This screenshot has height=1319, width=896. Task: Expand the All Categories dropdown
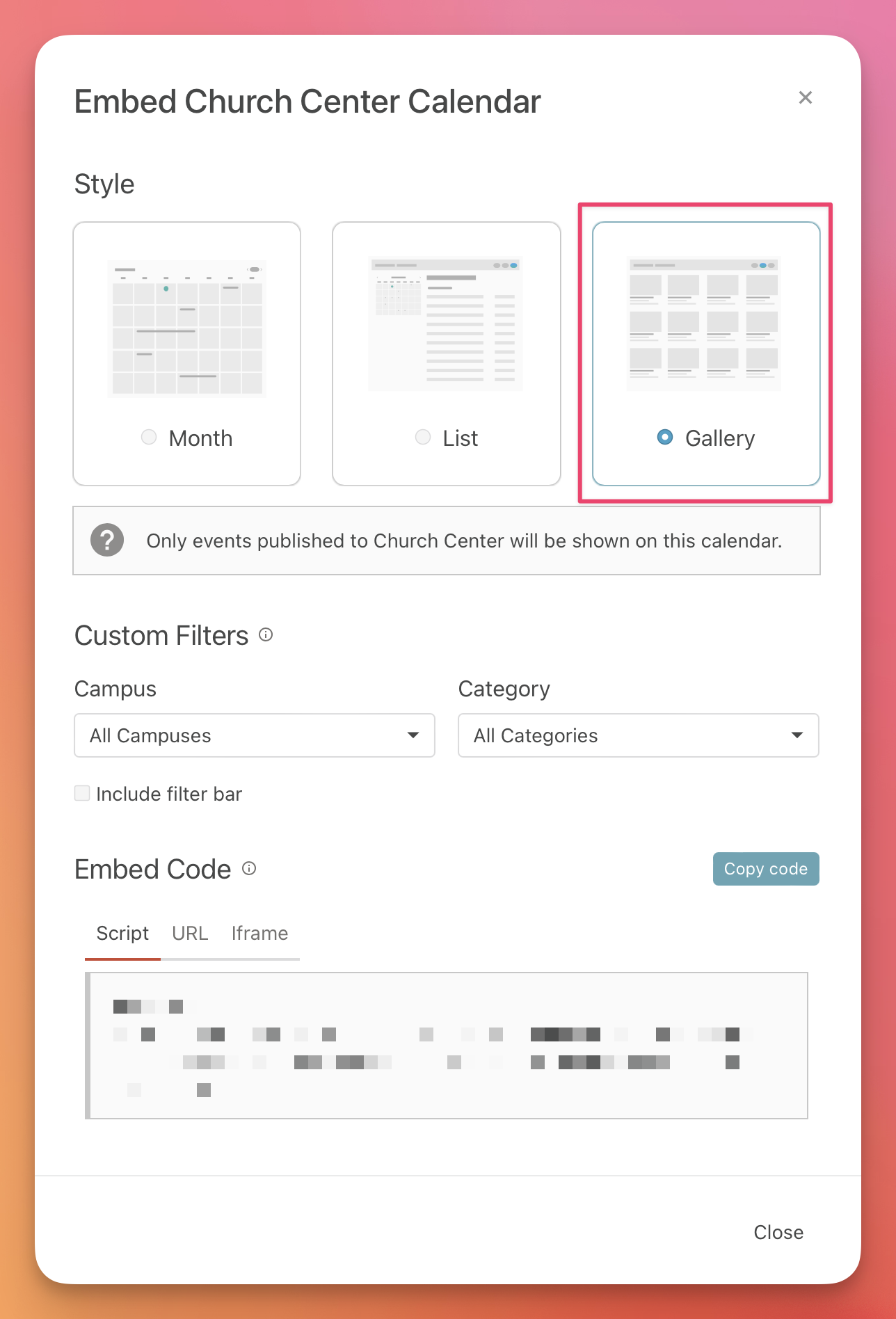click(638, 735)
